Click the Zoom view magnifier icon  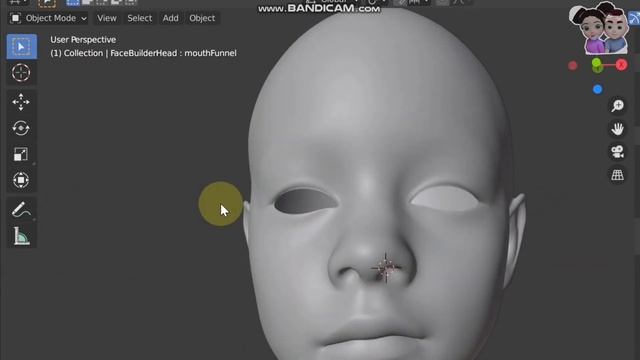tap(618, 106)
